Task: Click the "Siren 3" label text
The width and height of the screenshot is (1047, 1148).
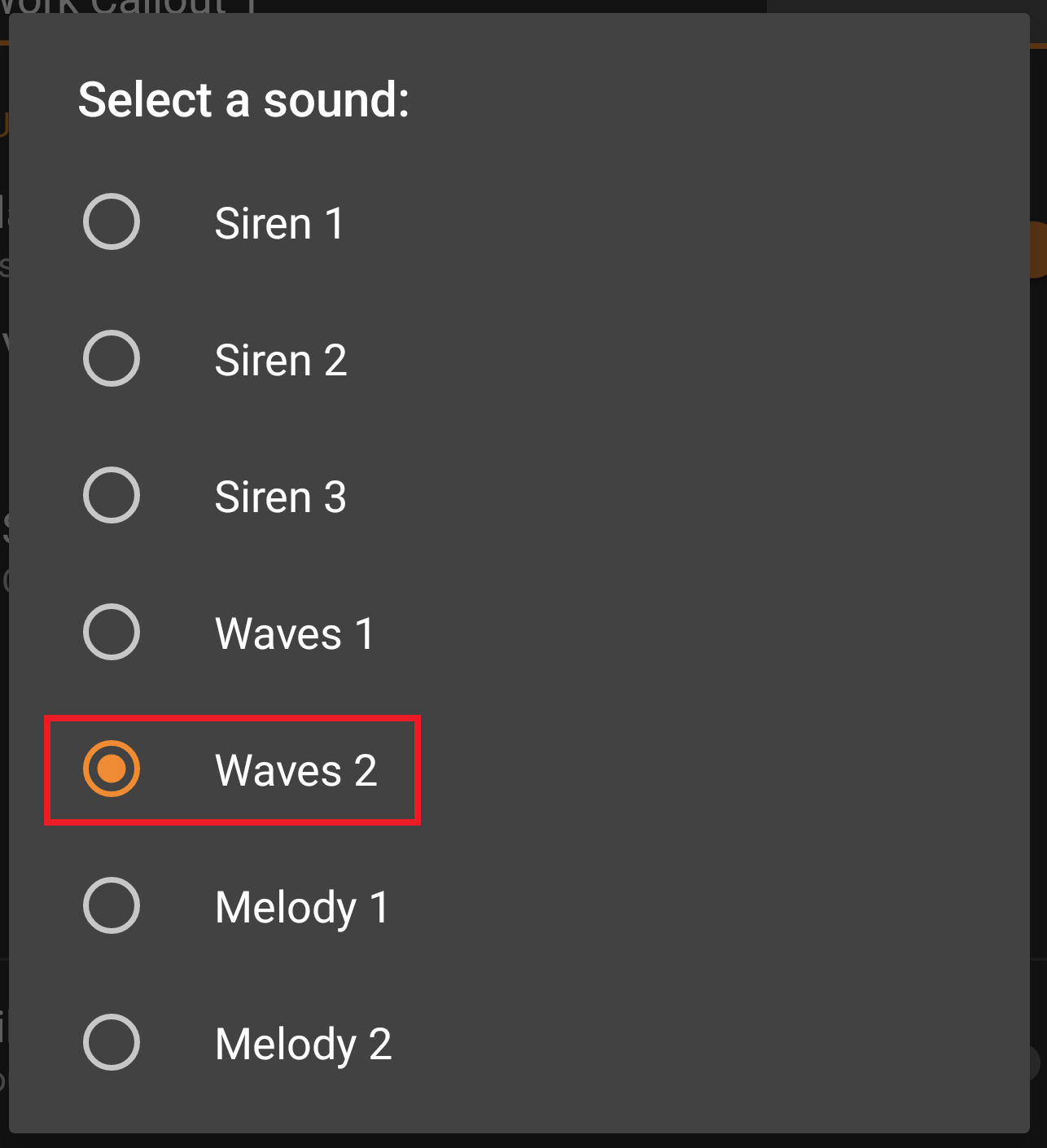Action: (x=281, y=497)
